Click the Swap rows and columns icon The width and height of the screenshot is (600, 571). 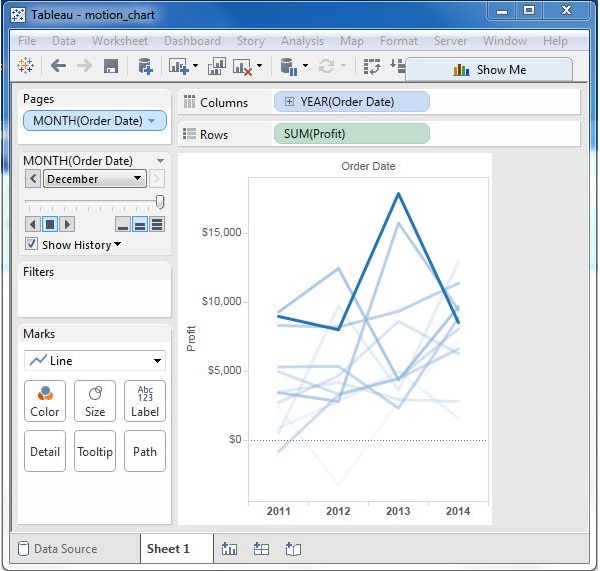[372, 67]
